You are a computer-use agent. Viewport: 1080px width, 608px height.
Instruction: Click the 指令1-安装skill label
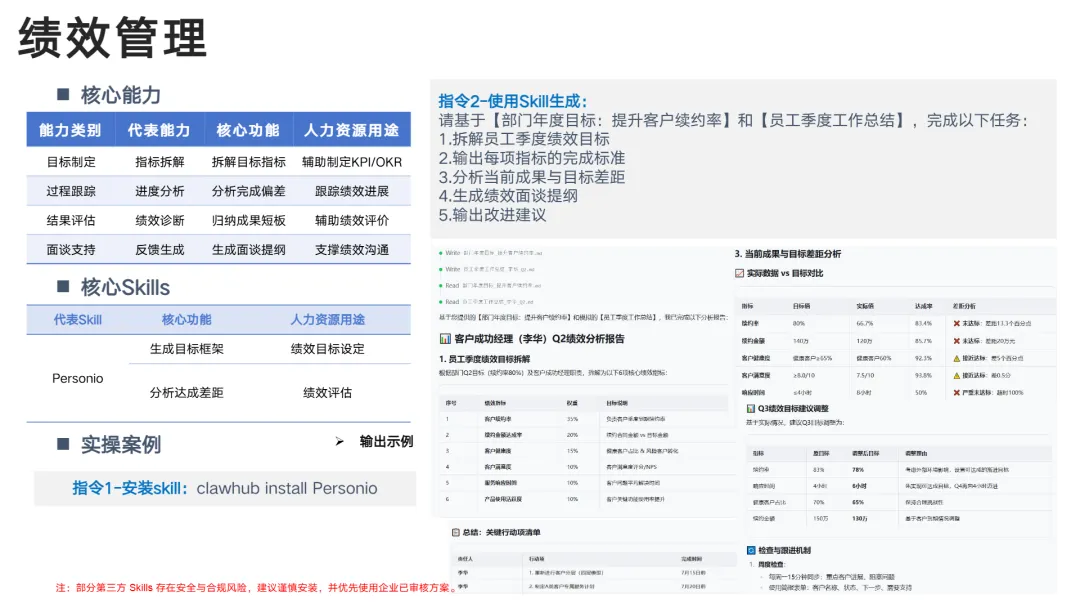coord(130,488)
